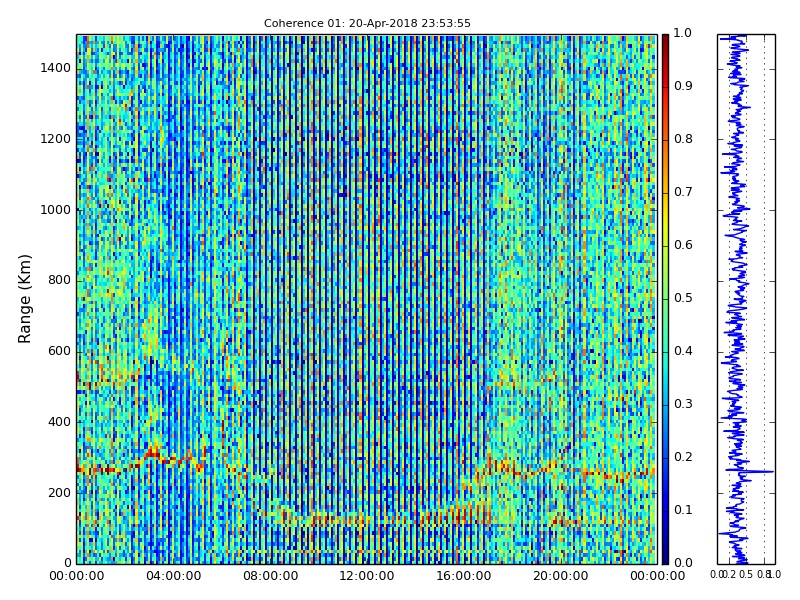
Task: Select the "Range (Km)" y-axis label
Action: pos(24,299)
